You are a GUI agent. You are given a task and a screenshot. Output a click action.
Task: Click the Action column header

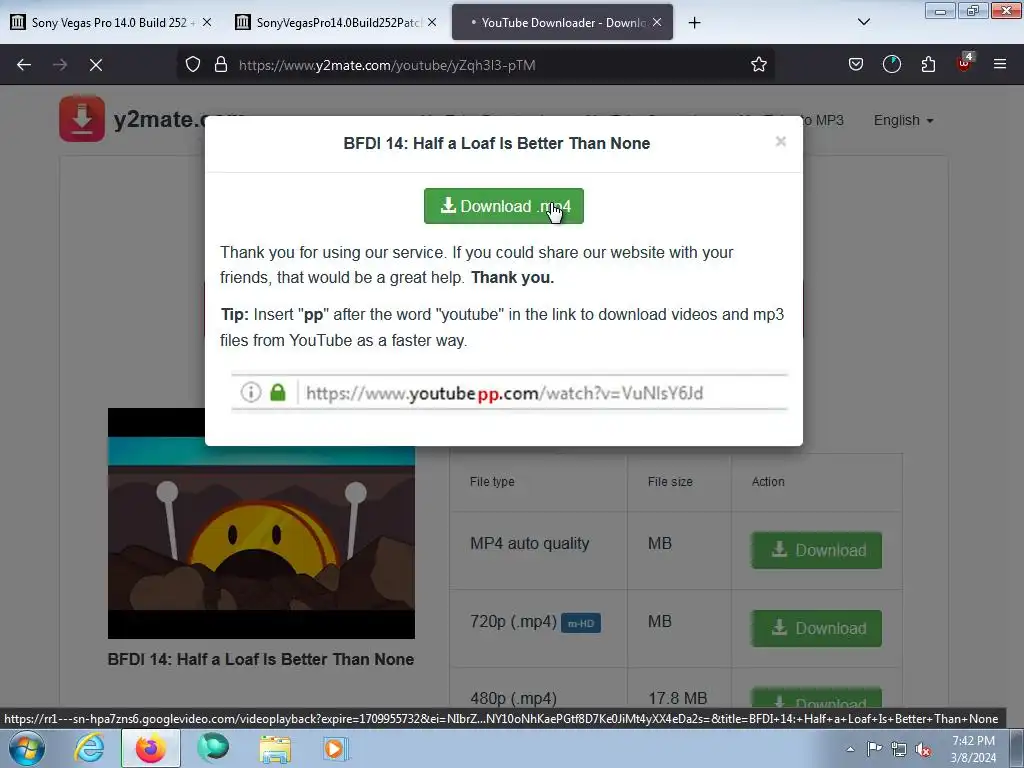coord(768,482)
